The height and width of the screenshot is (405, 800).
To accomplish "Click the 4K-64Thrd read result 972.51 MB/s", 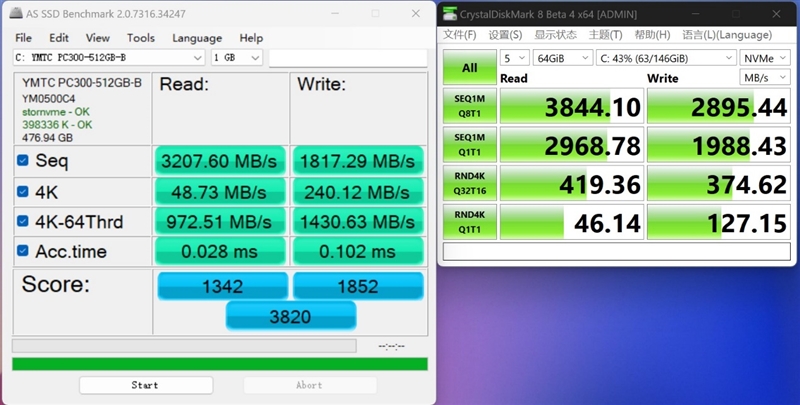I will pos(220,221).
